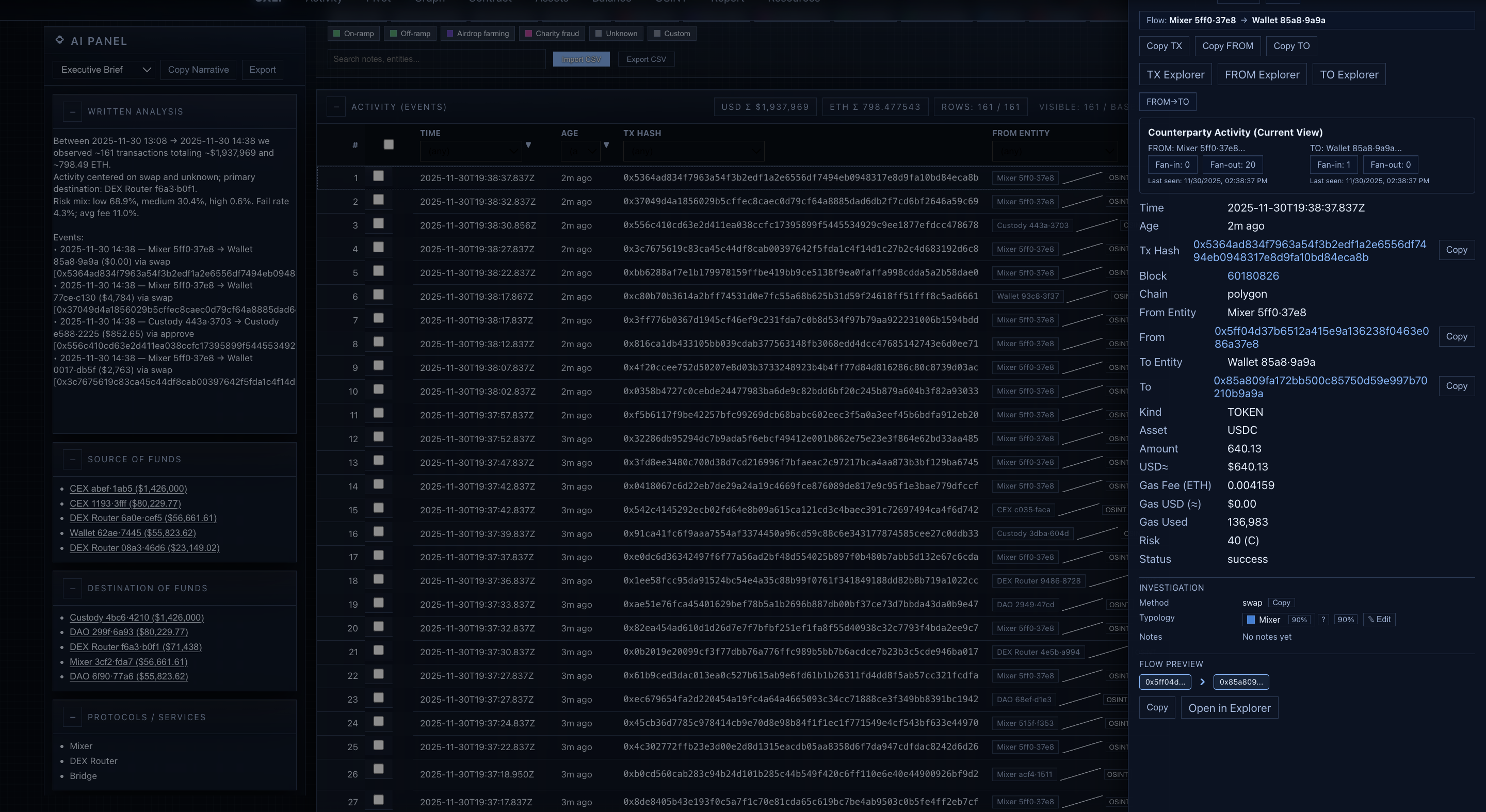The image size is (1486, 812).
Task: Open the Executive Brief dropdown
Action: coord(104,69)
